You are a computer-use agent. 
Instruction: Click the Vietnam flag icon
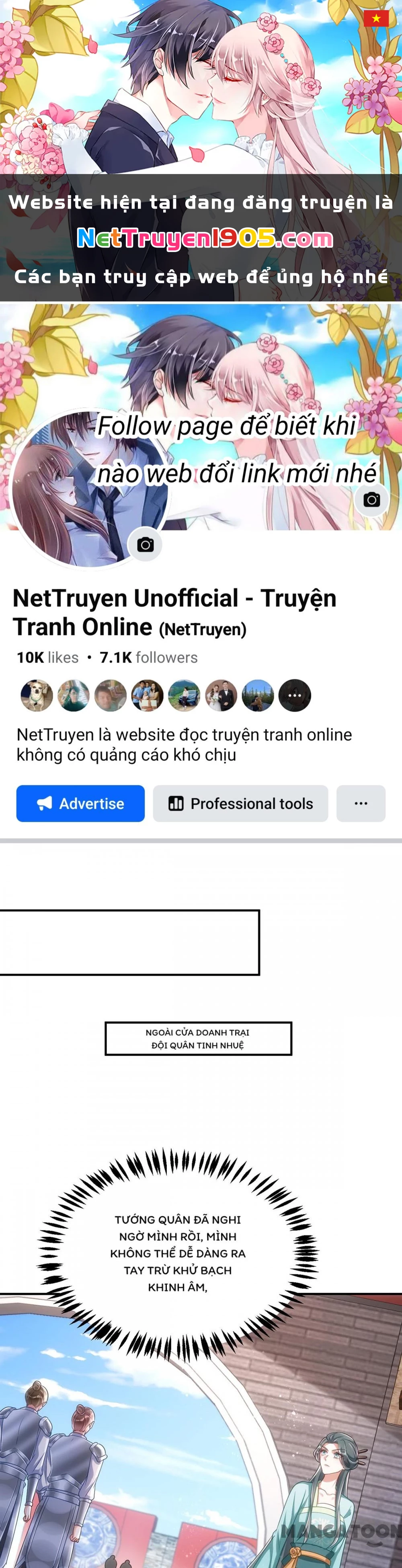[376, 18]
